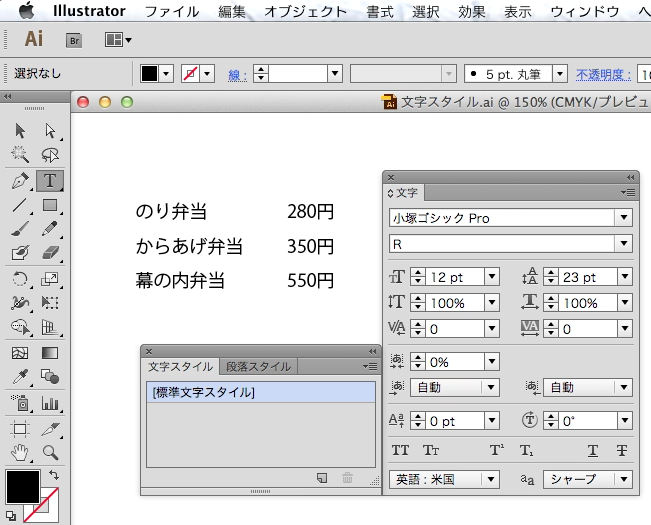Select the Pen tool
Image resolution: width=651 pixels, height=525 pixels.
click(20, 181)
